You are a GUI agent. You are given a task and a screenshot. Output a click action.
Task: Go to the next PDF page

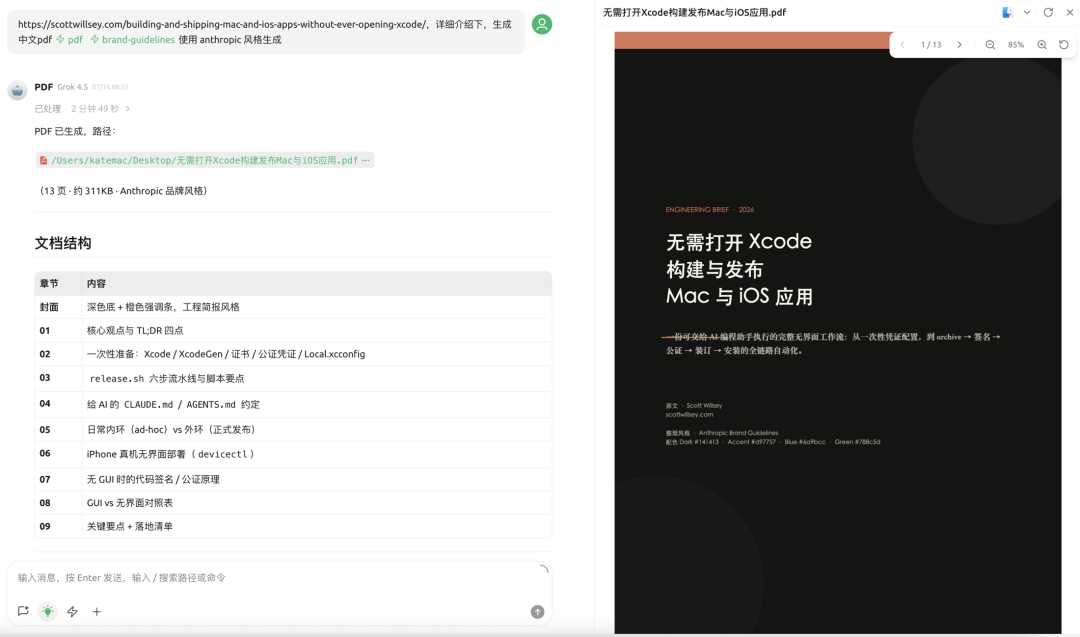point(959,45)
